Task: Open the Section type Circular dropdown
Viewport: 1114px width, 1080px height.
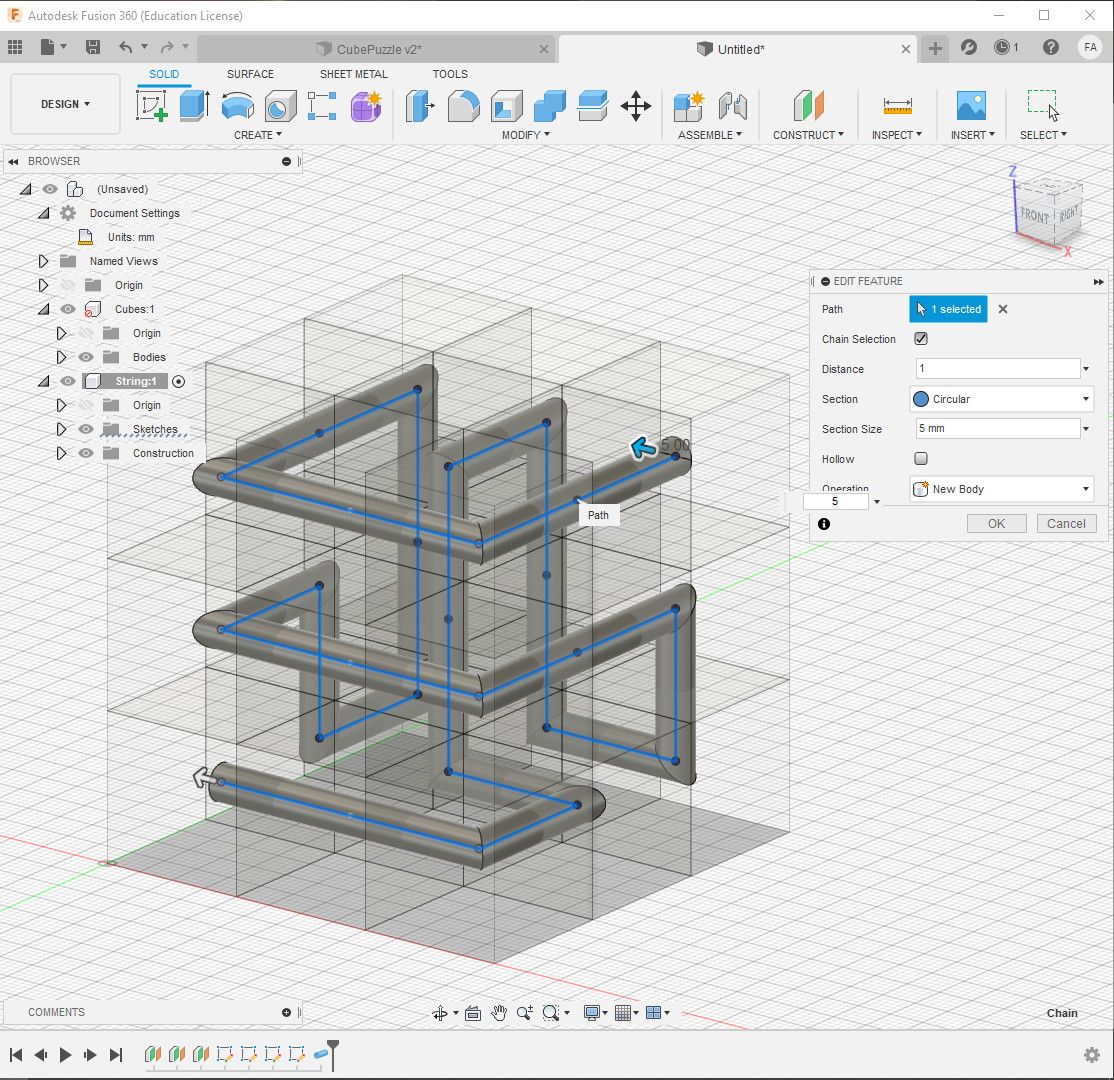Action: (x=1001, y=399)
